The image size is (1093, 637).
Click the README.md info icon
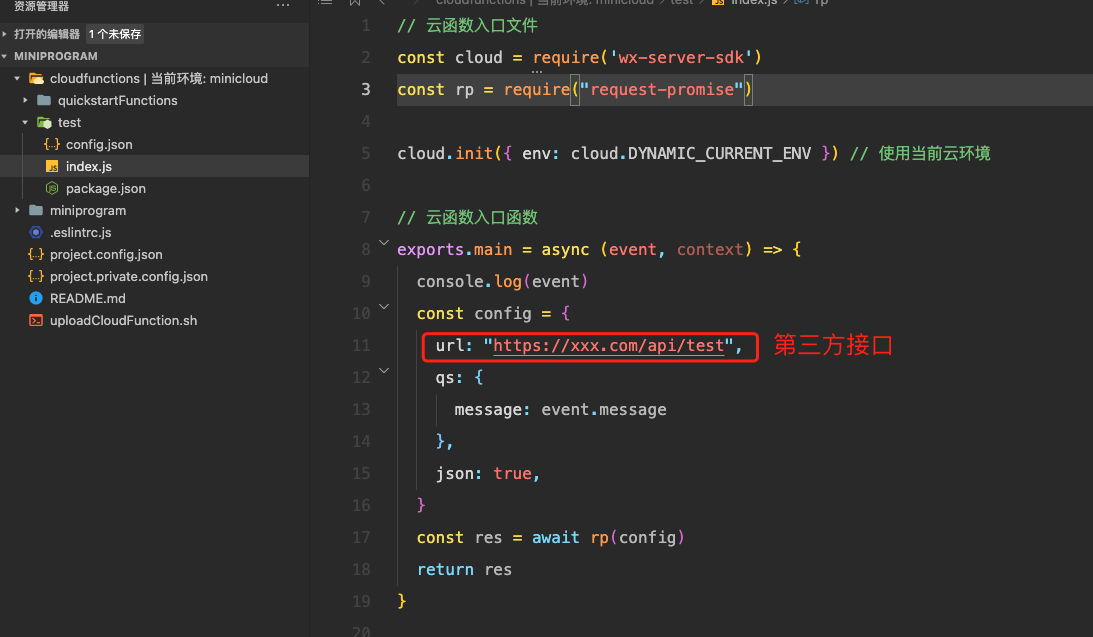click(x=36, y=298)
